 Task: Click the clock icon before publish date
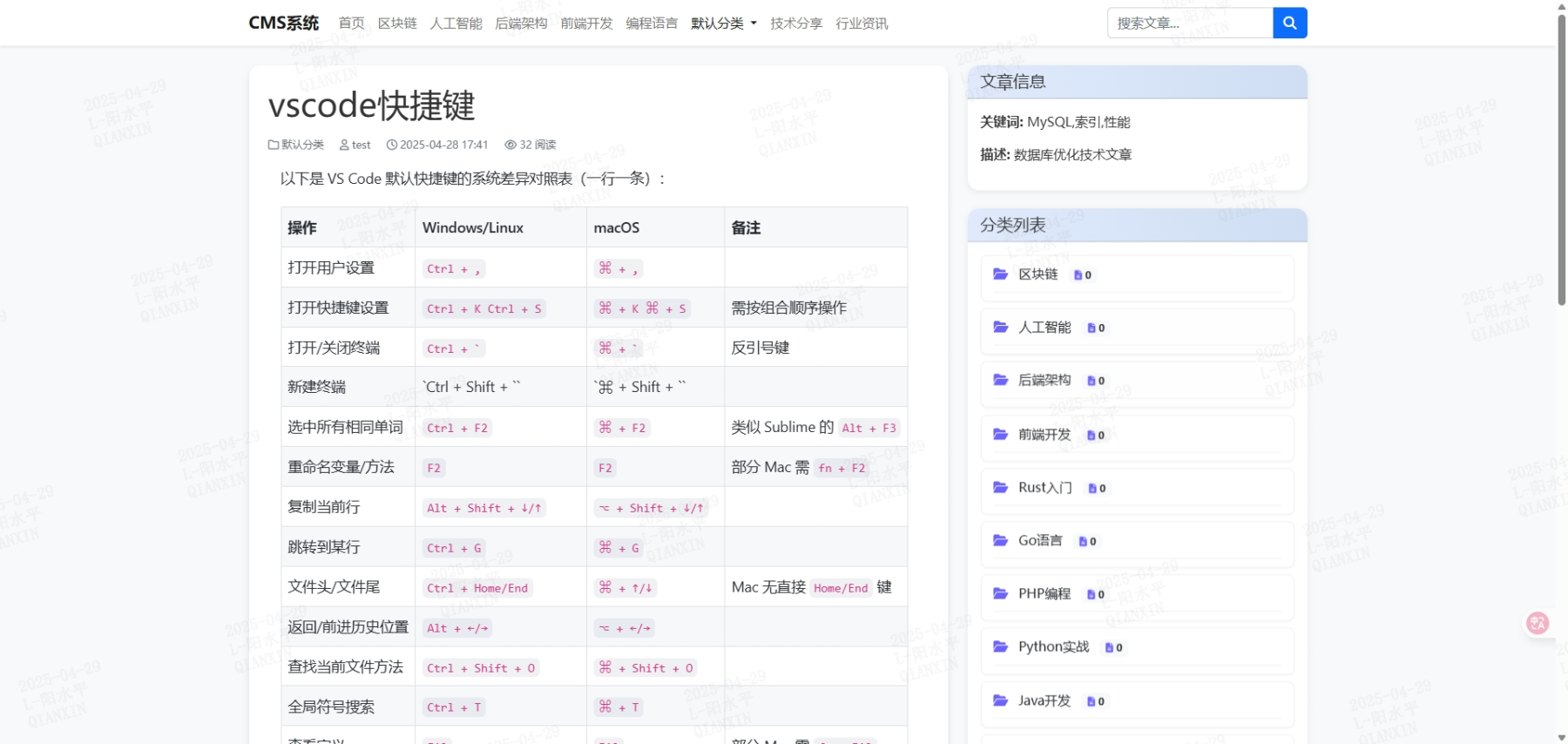coord(392,145)
